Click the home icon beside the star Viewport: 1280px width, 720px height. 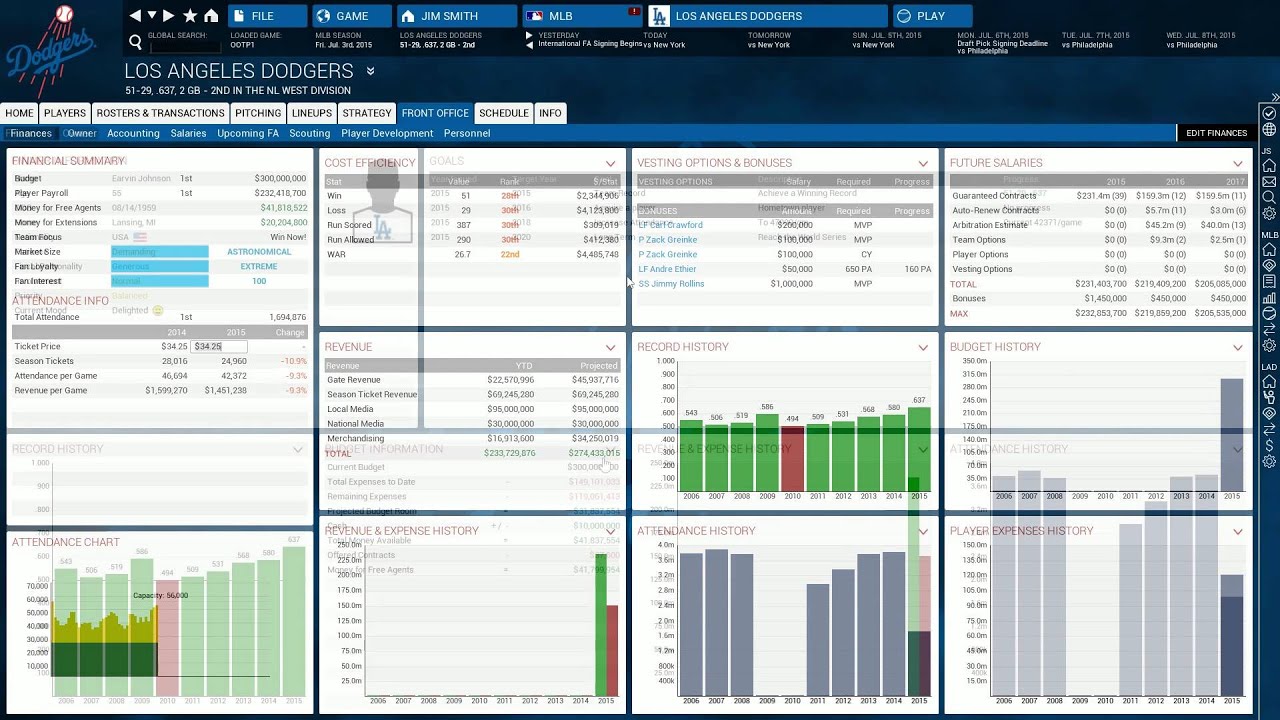[211, 16]
